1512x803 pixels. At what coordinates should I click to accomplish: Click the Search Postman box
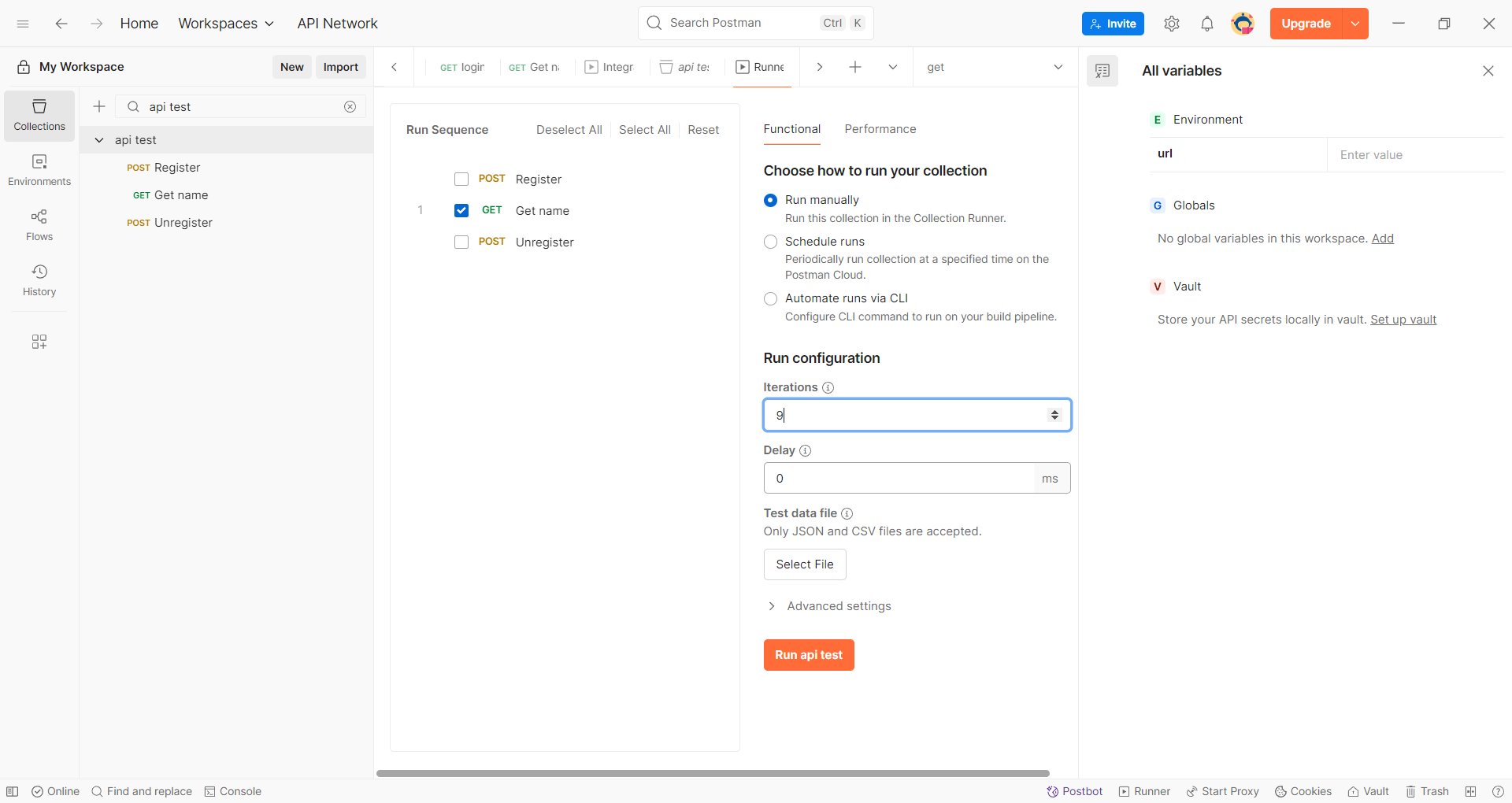click(x=755, y=24)
